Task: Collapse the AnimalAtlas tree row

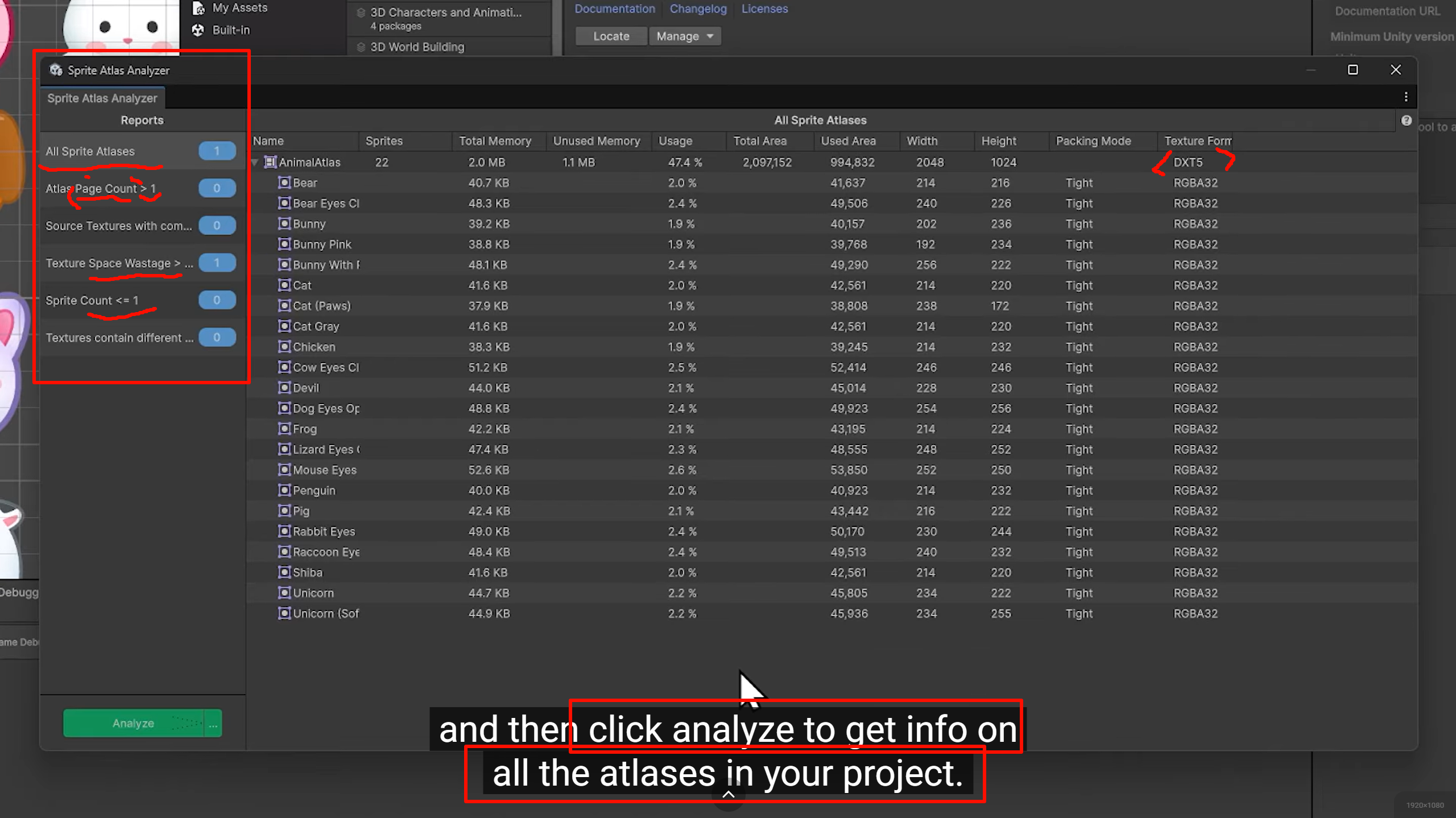Action: [255, 163]
